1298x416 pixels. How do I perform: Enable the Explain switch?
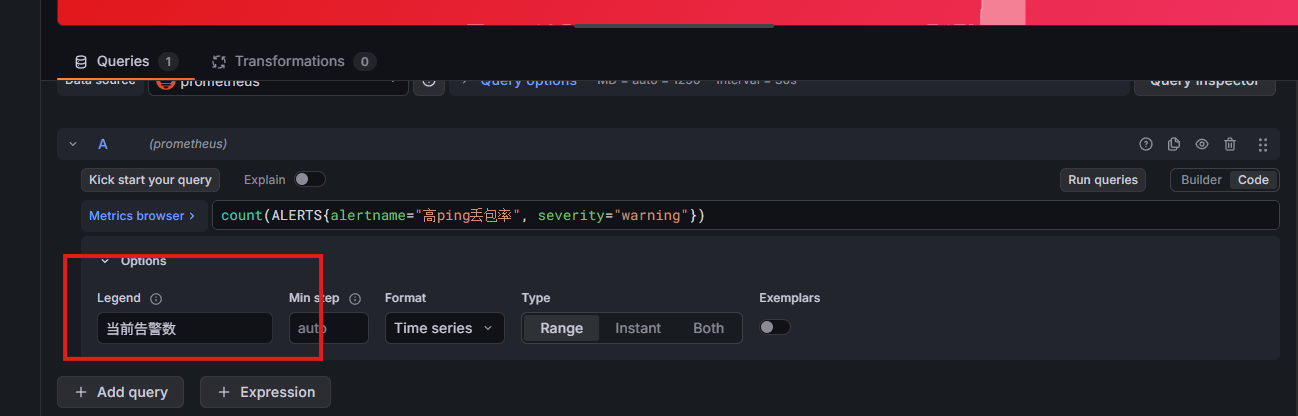click(309, 180)
